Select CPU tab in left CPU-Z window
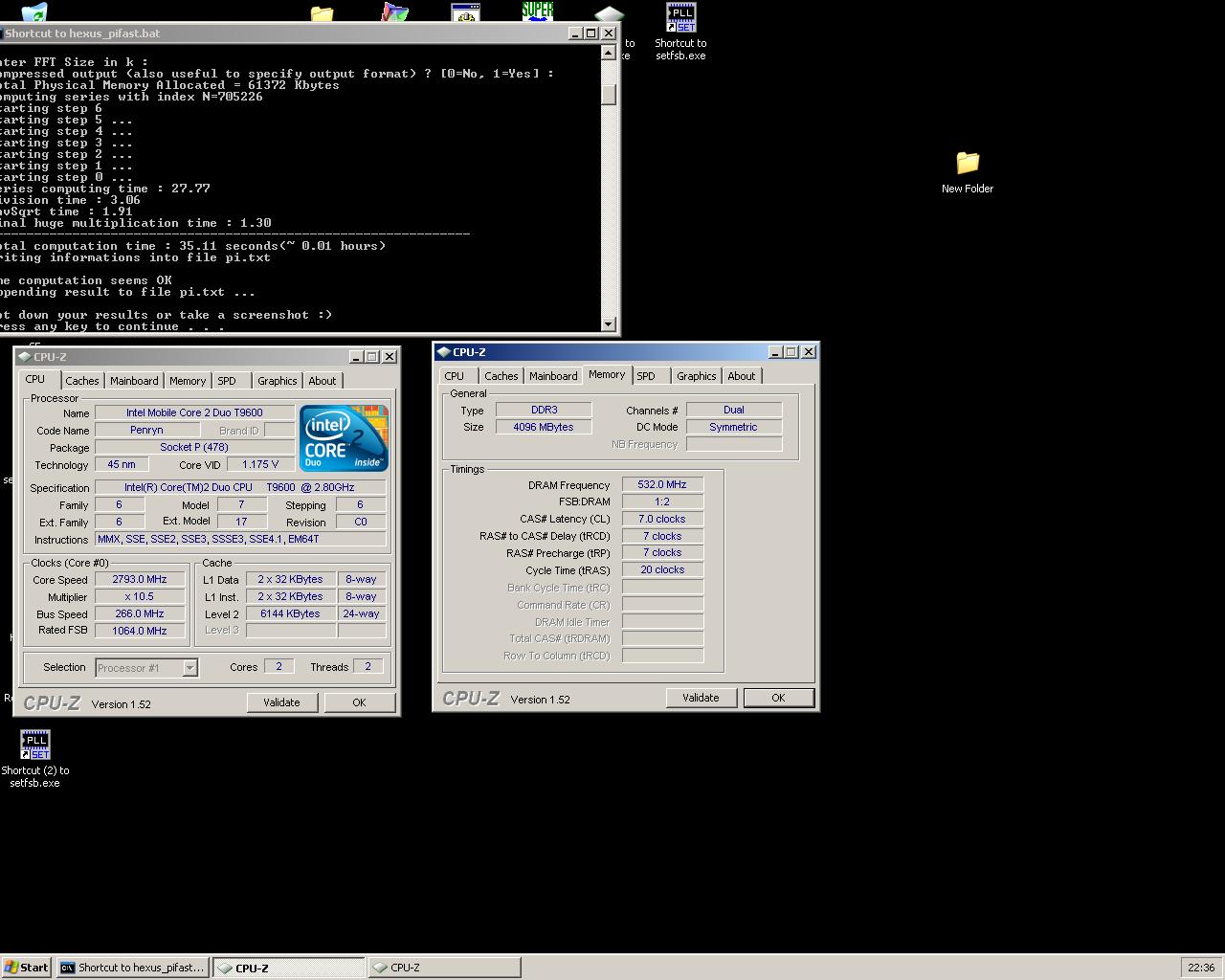This screenshot has height=980, width=1225. coord(35,379)
